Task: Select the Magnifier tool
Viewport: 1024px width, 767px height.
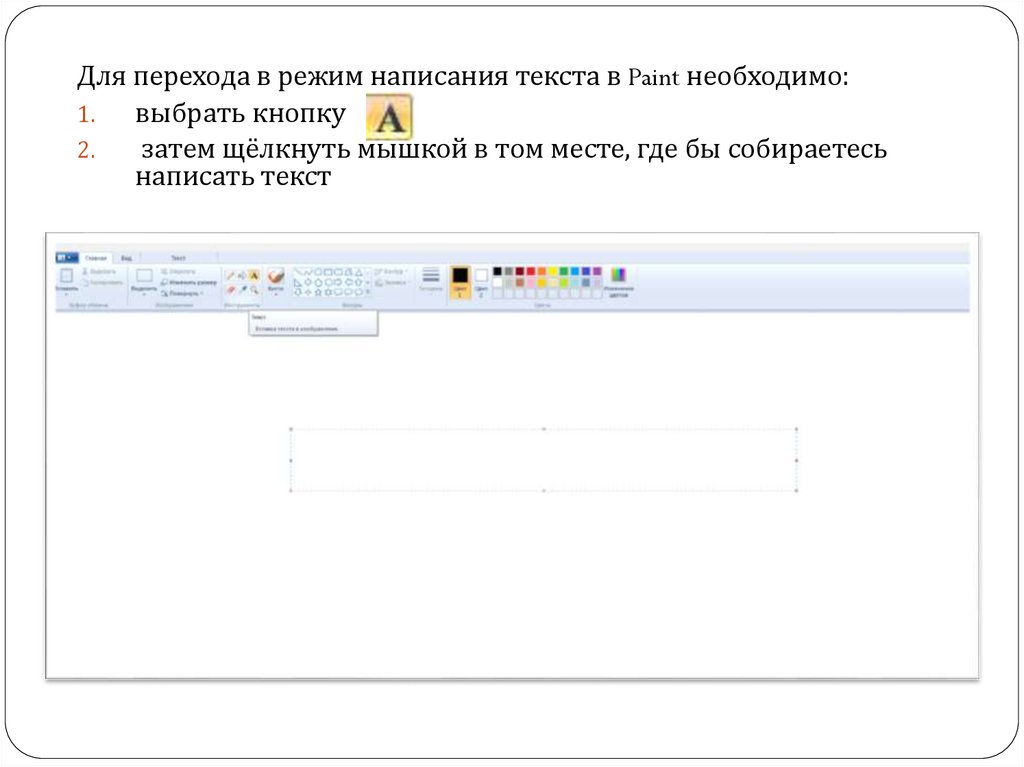Action: 254,290
